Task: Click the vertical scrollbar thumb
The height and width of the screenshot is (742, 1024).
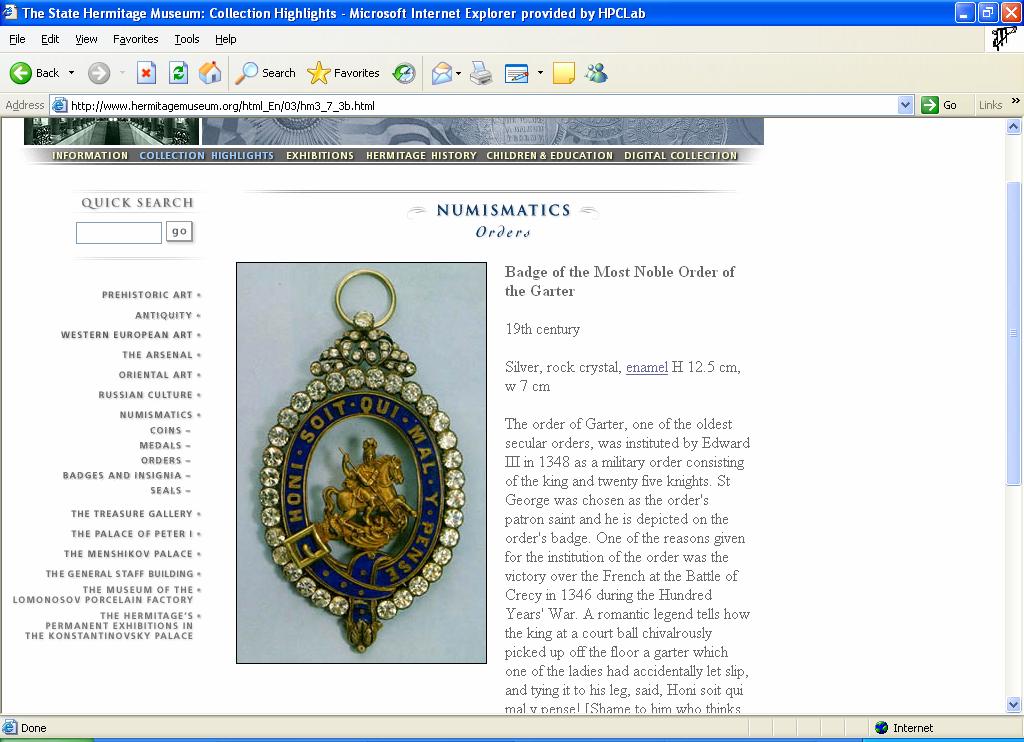Action: [1014, 333]
